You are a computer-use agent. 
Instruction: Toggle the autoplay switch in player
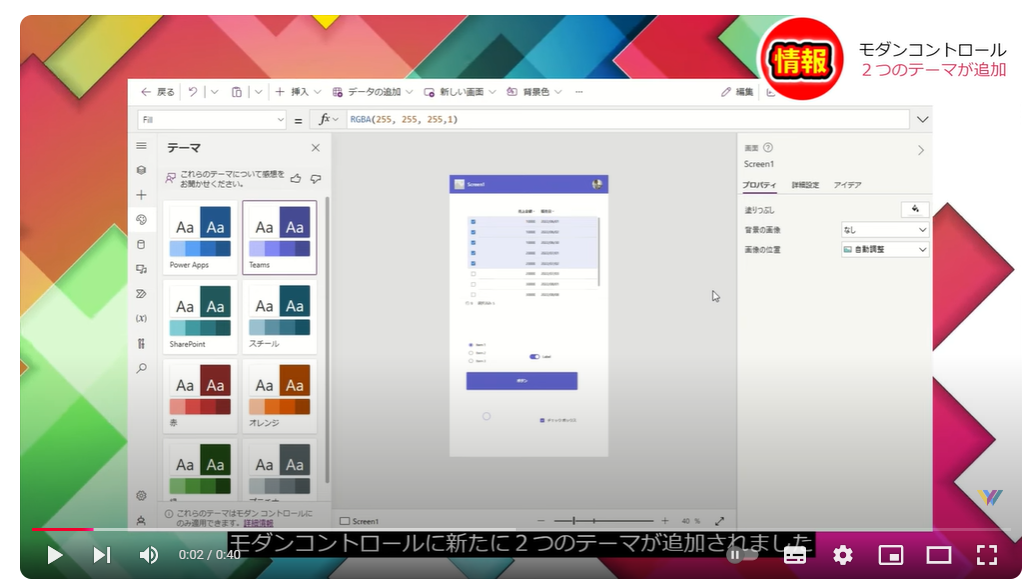point(740,555)
